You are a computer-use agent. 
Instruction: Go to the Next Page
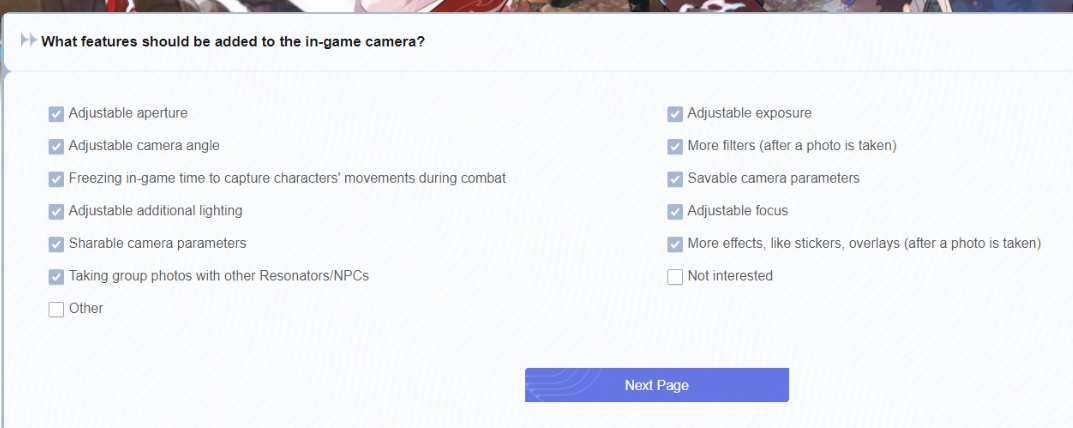pyautogui.click(x=656, y=385)
